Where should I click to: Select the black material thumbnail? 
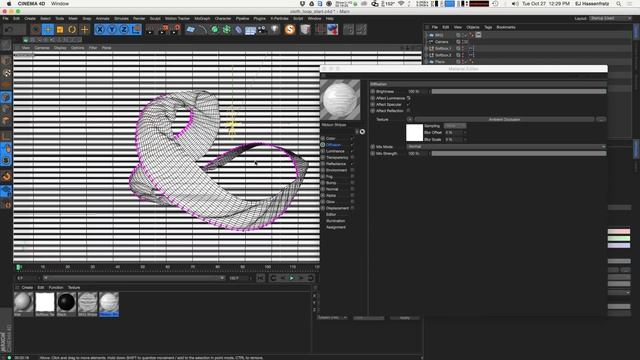(x=66, y=302)
